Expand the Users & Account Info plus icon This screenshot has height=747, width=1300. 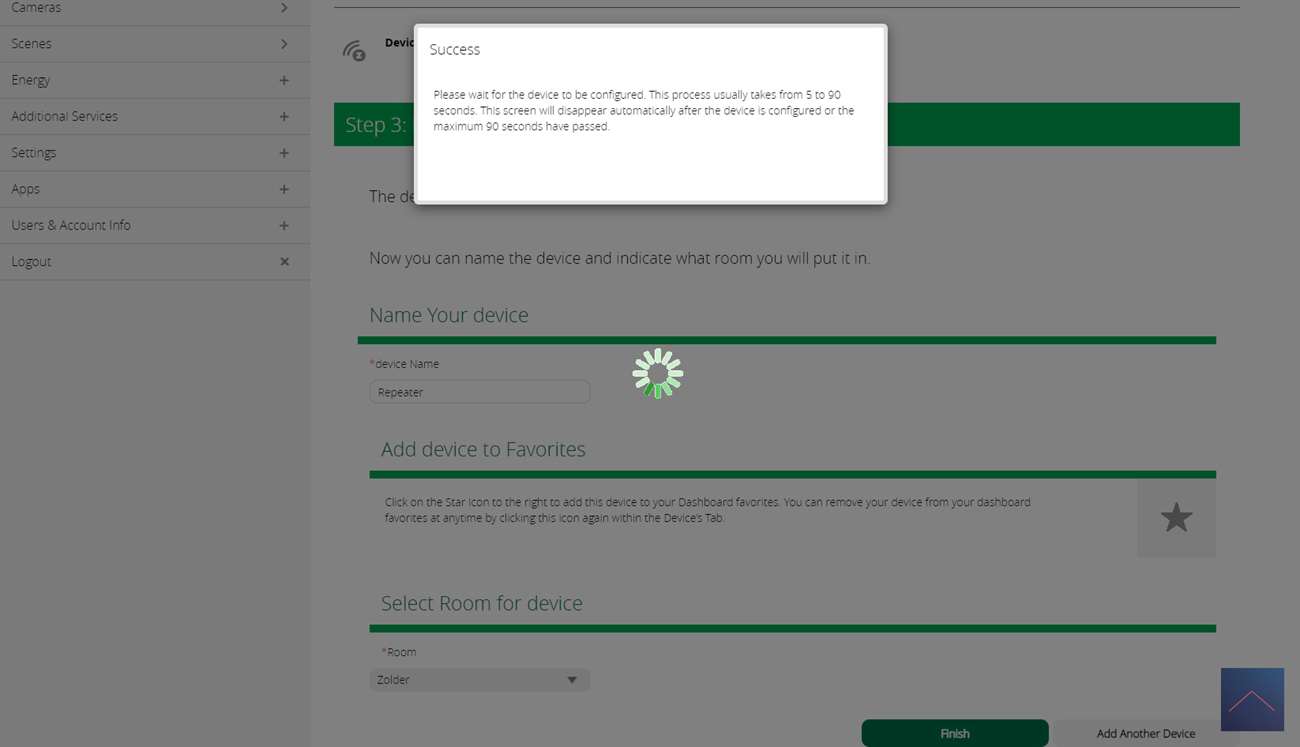(284, 226)
